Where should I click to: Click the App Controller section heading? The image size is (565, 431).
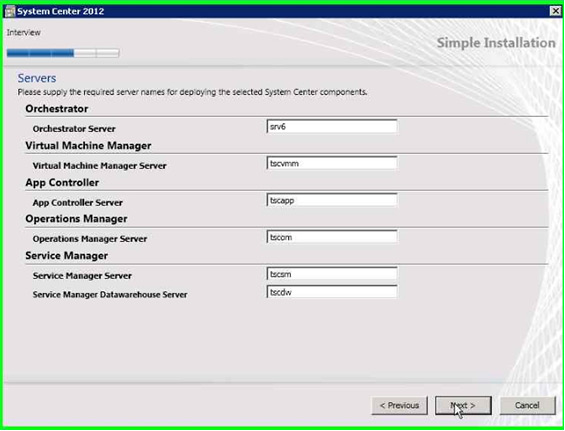62,183
